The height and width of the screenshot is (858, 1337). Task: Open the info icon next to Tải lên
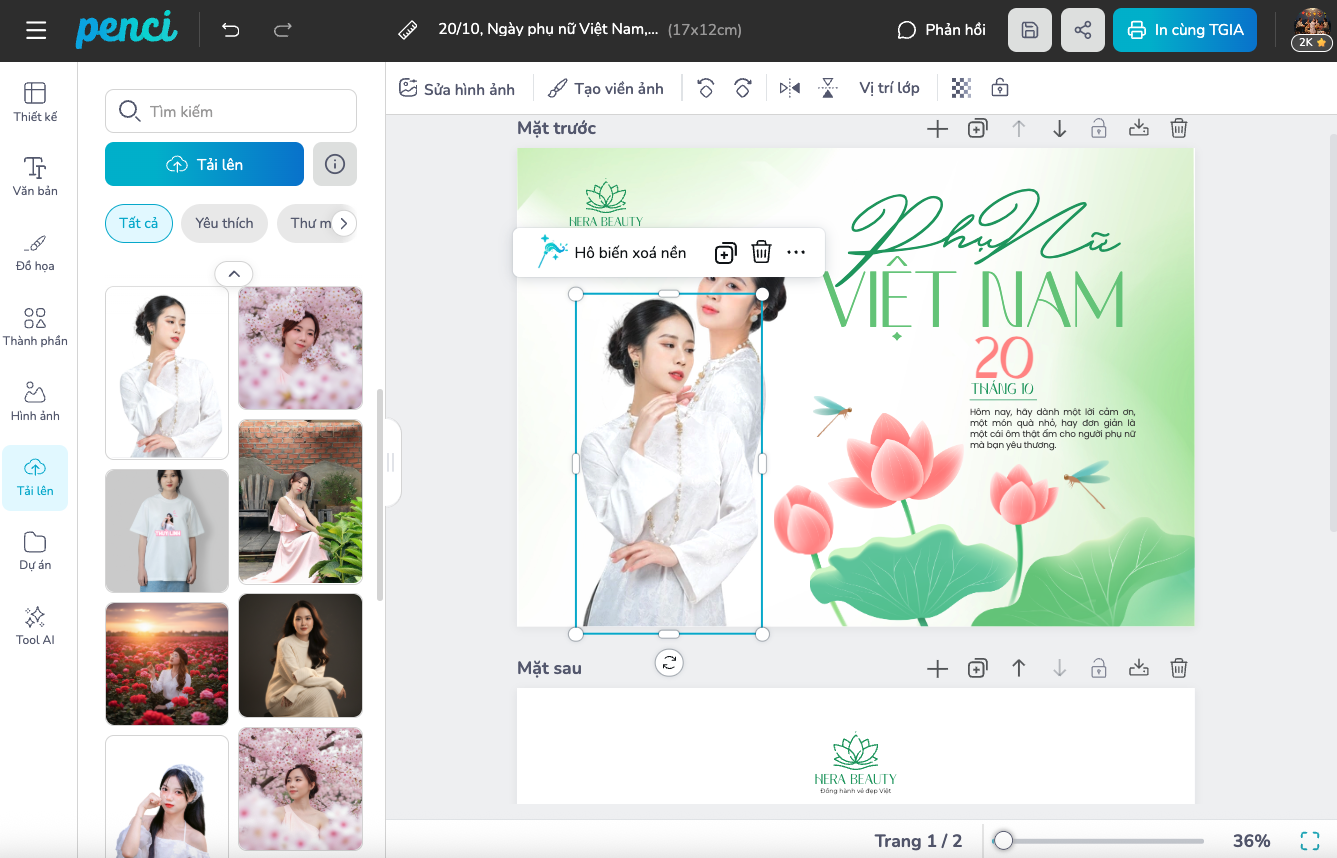tap(335, 164)
